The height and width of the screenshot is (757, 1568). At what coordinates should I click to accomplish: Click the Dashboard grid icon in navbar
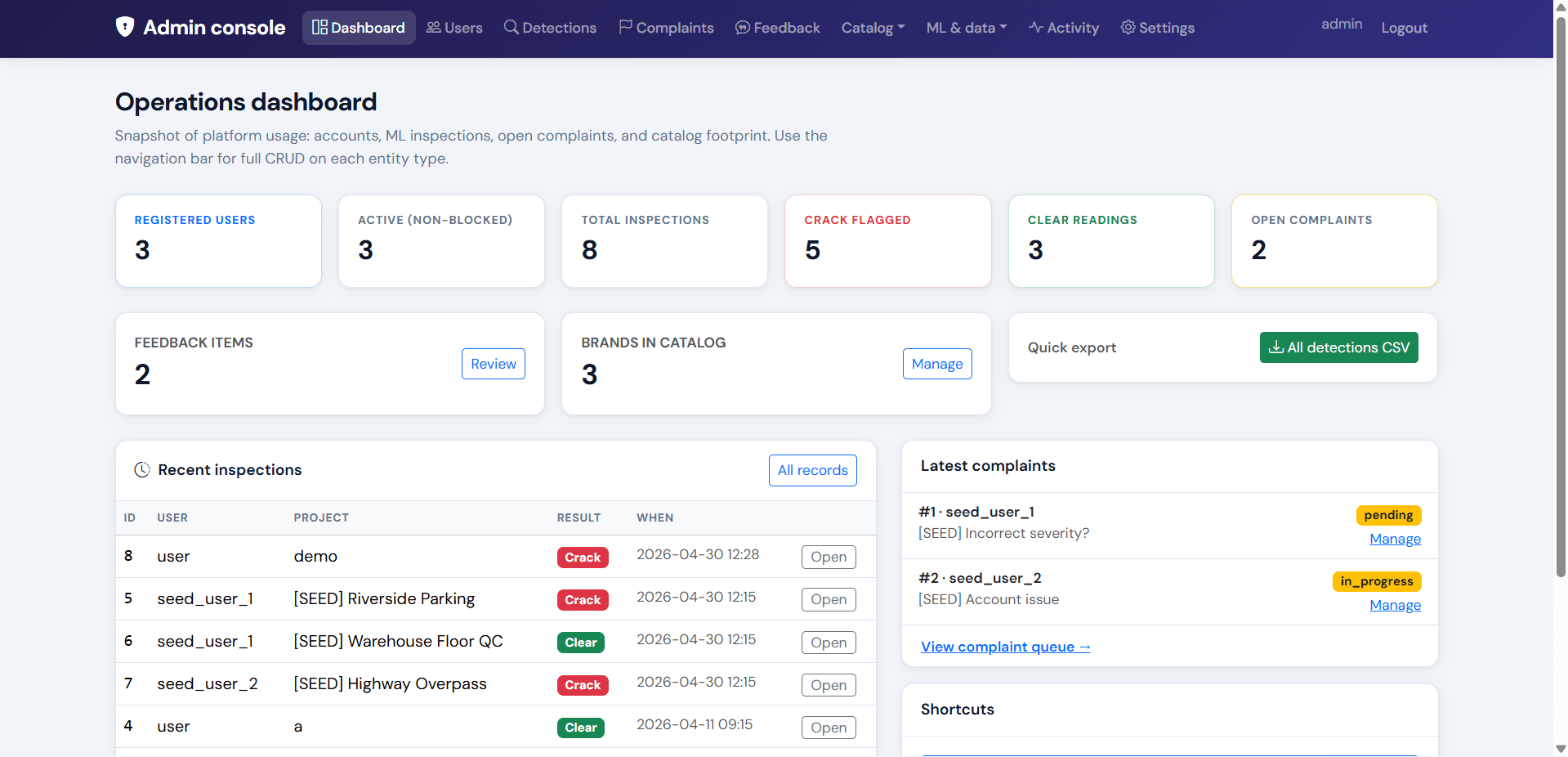pyautogui.click(x=319, y=27)
